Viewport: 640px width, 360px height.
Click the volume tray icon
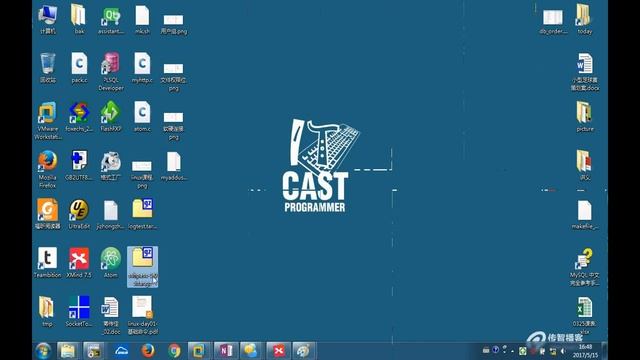[x=563, y=351]
